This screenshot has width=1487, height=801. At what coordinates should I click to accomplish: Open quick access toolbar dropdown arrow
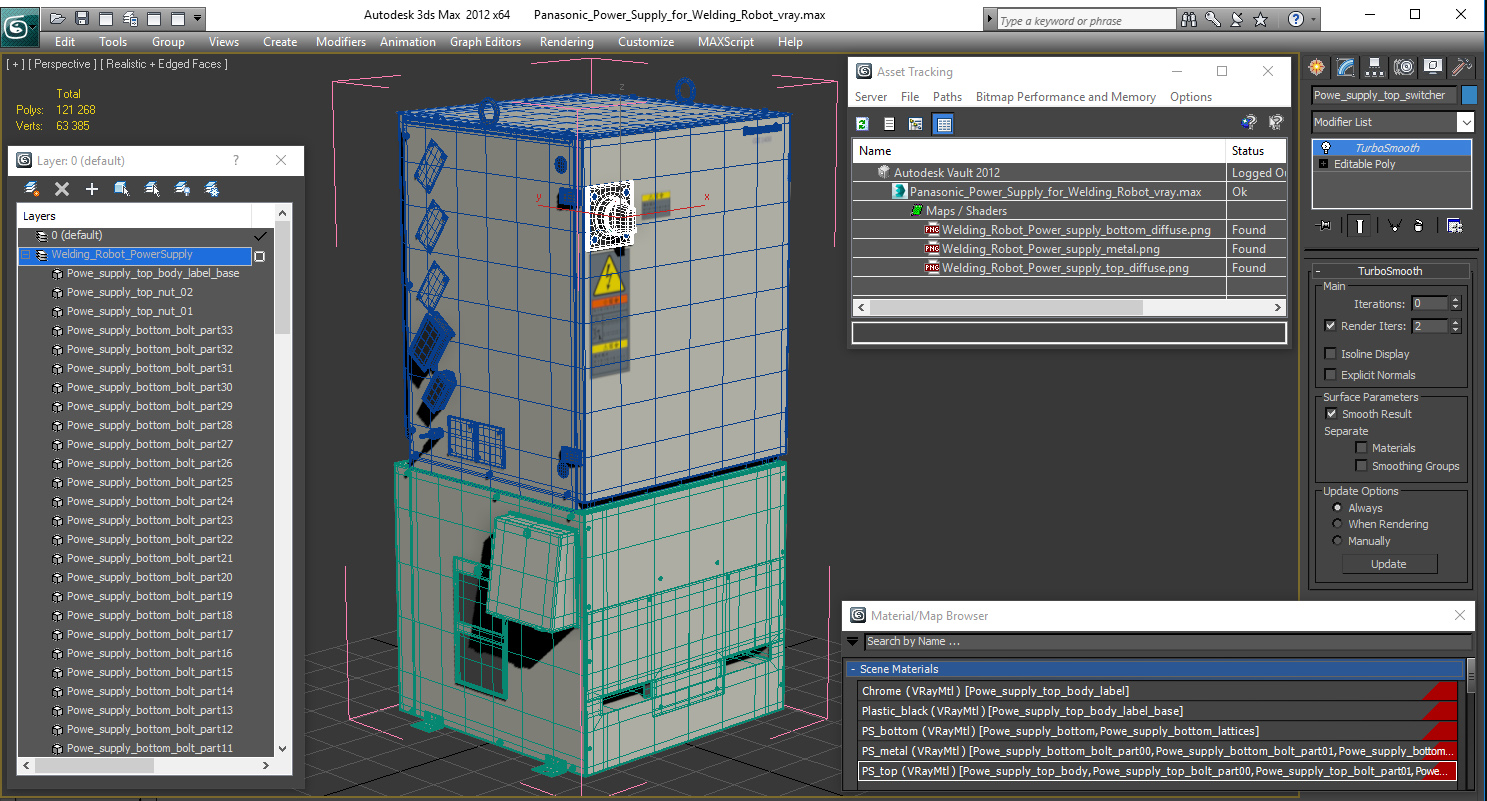click(197, 18)
